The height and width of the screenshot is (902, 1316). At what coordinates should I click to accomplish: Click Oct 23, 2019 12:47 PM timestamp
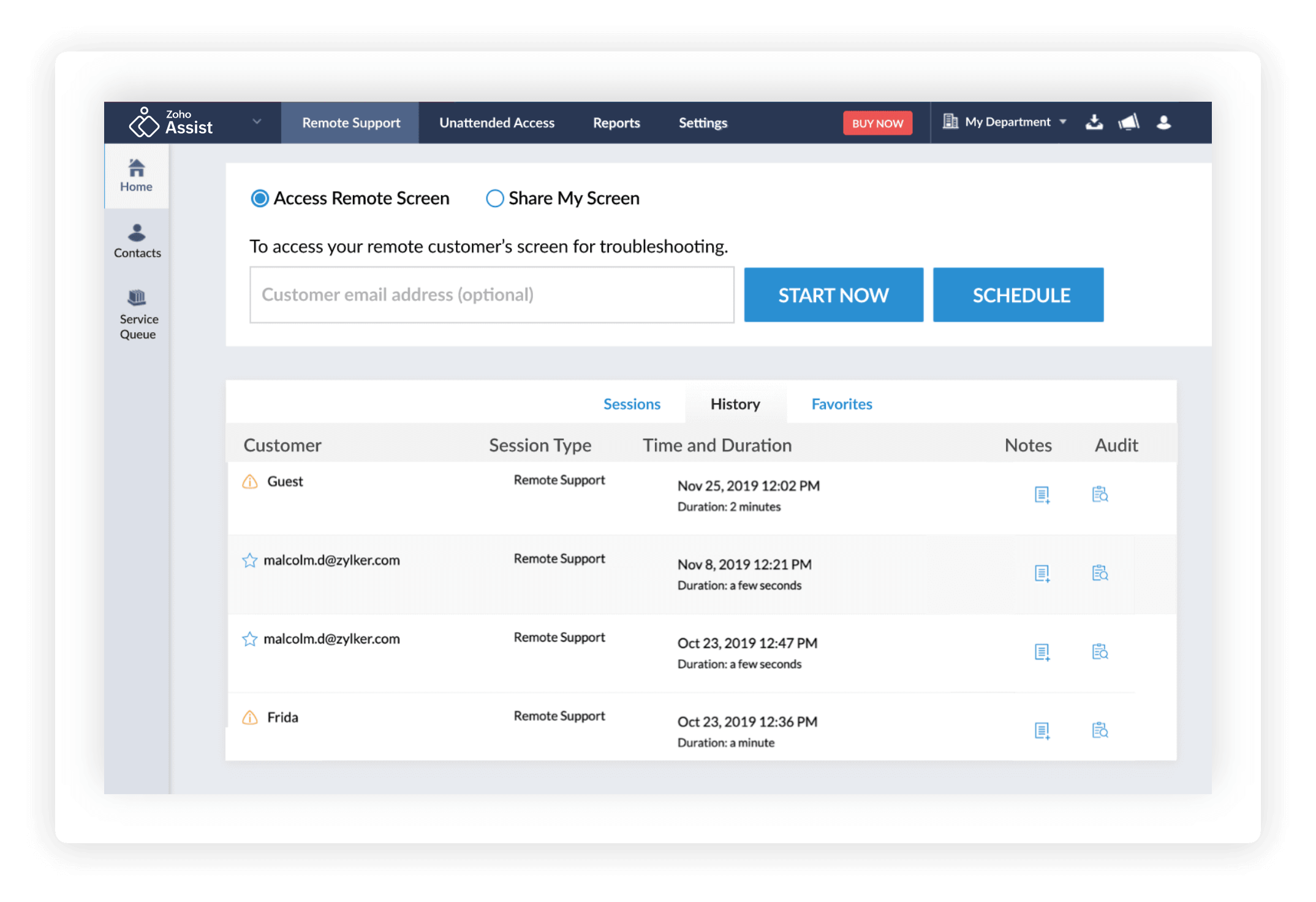(x=747, y=643)
